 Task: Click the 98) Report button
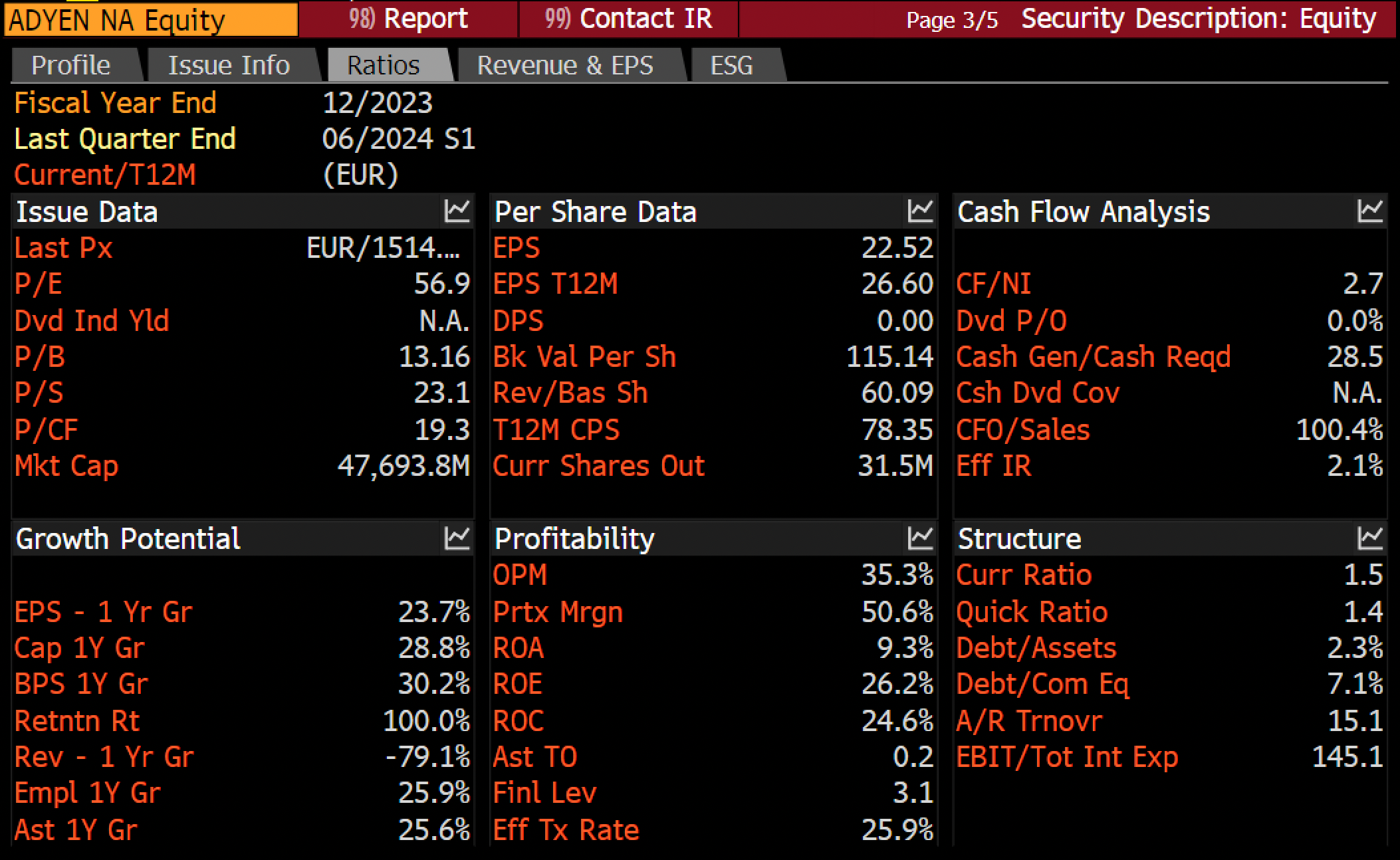pyautogui.click(x=408, y=19)
